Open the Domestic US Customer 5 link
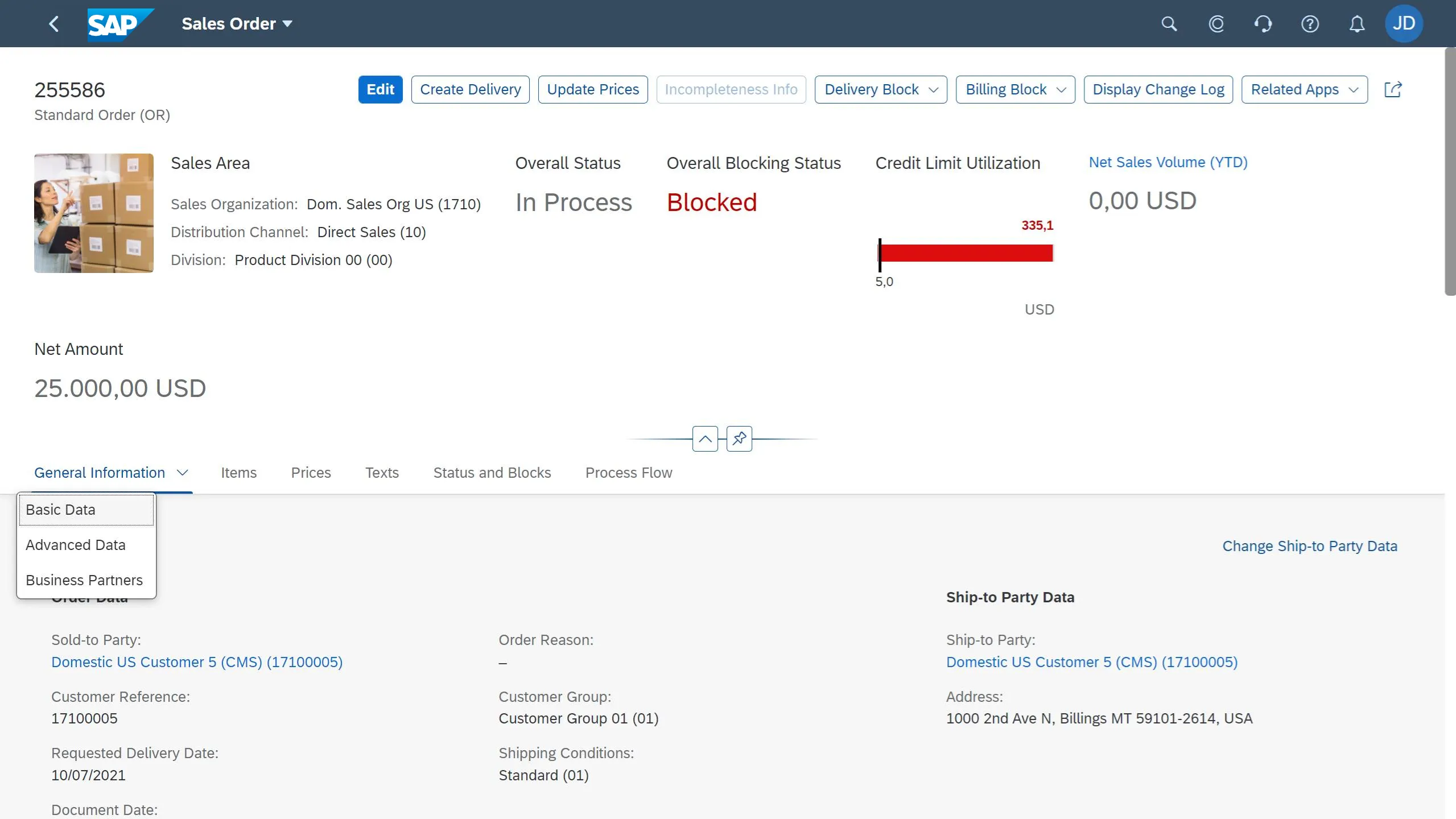This screenshot has height=819, width=1456. pos(196,661)
